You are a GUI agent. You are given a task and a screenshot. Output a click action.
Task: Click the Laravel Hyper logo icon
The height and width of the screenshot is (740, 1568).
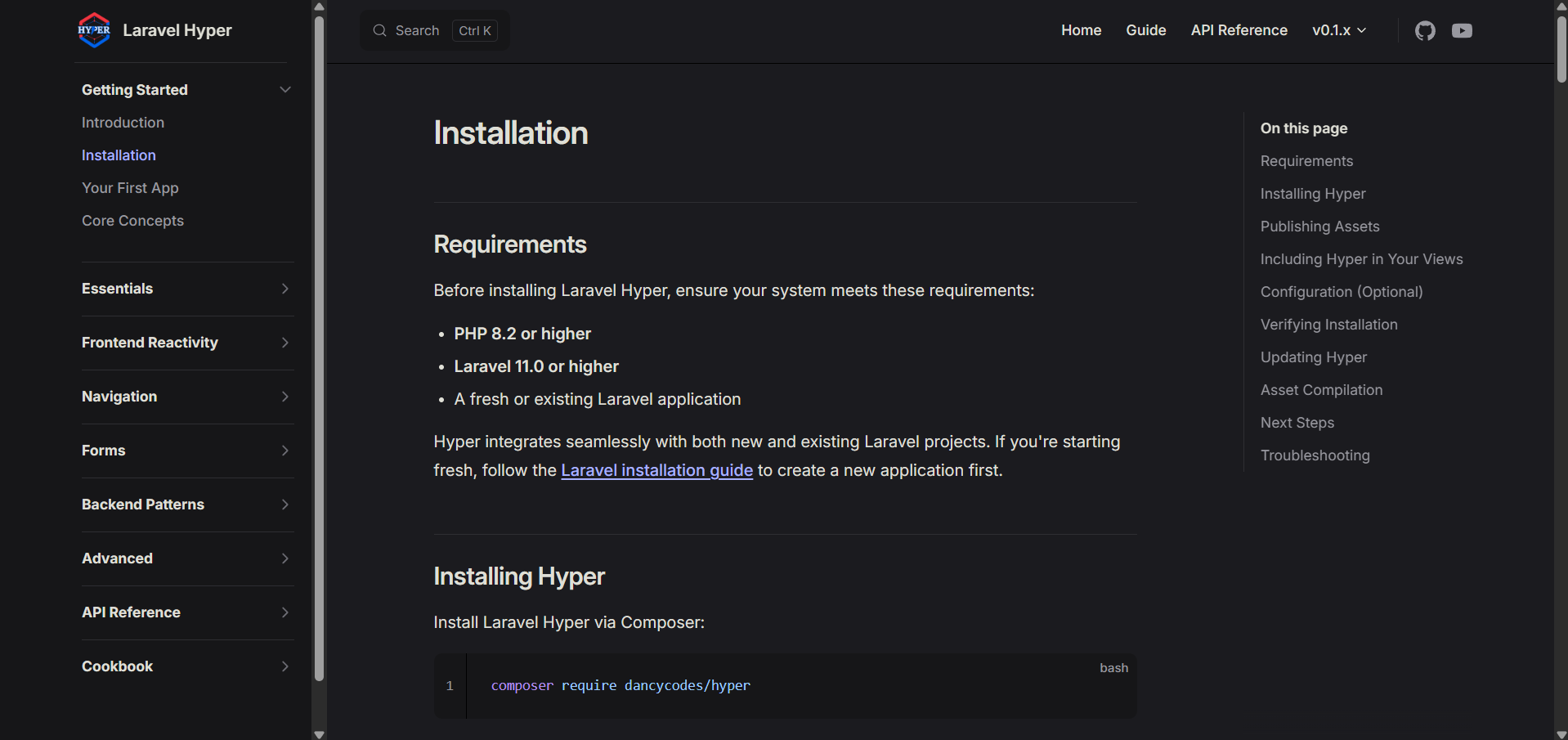point(94,30)
